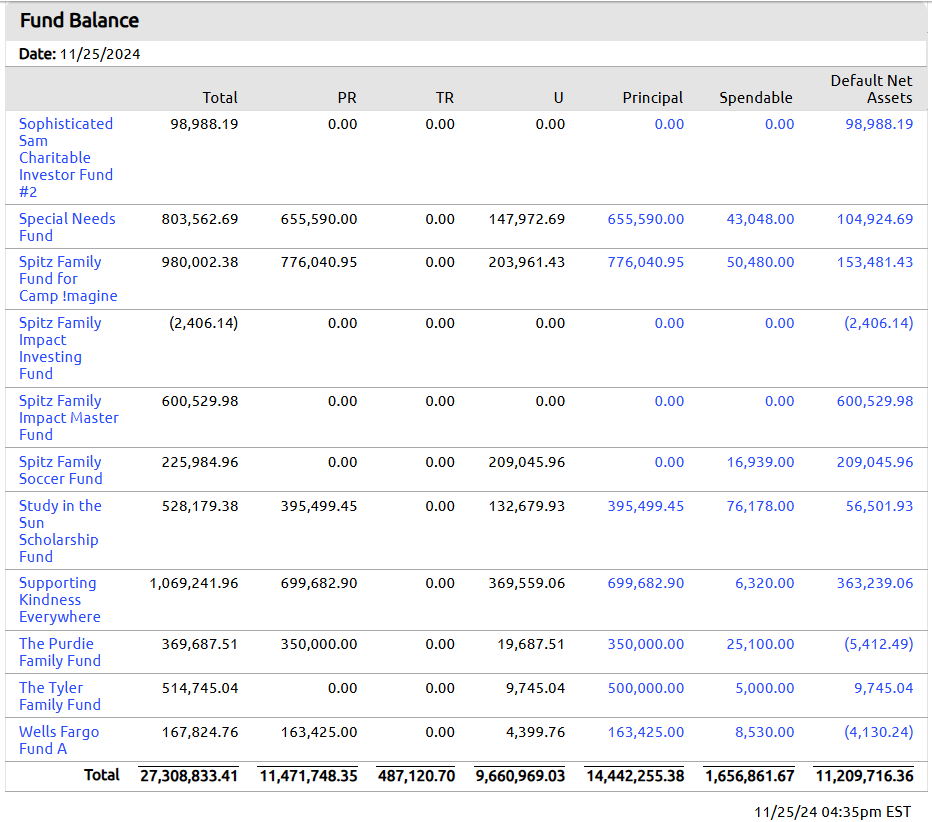Screen dimensions: 932x822
Task: Click Spendable amount 50,480.00
Action: [x=760, y=262]
